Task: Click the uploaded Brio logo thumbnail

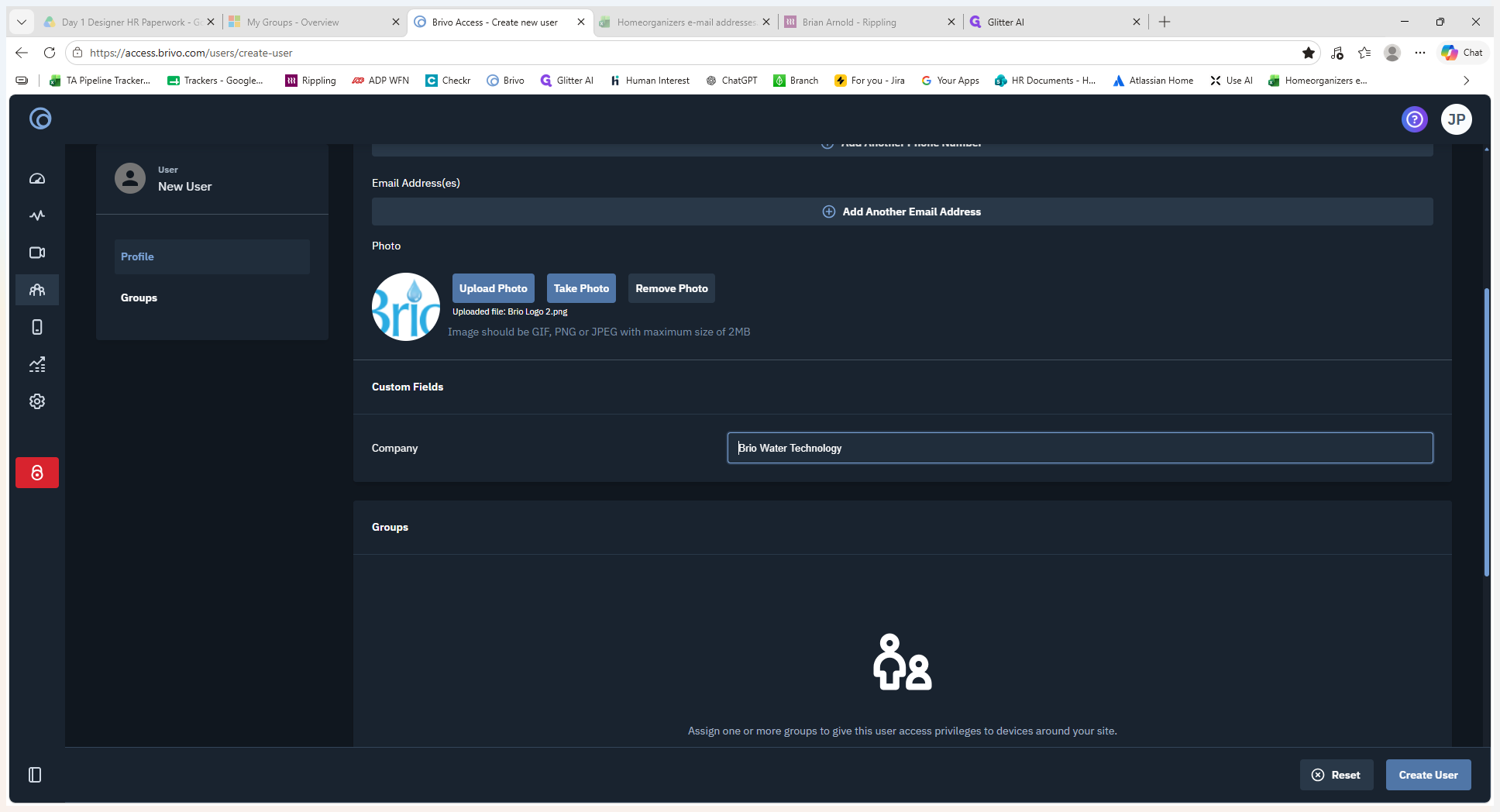Action: 406,307
